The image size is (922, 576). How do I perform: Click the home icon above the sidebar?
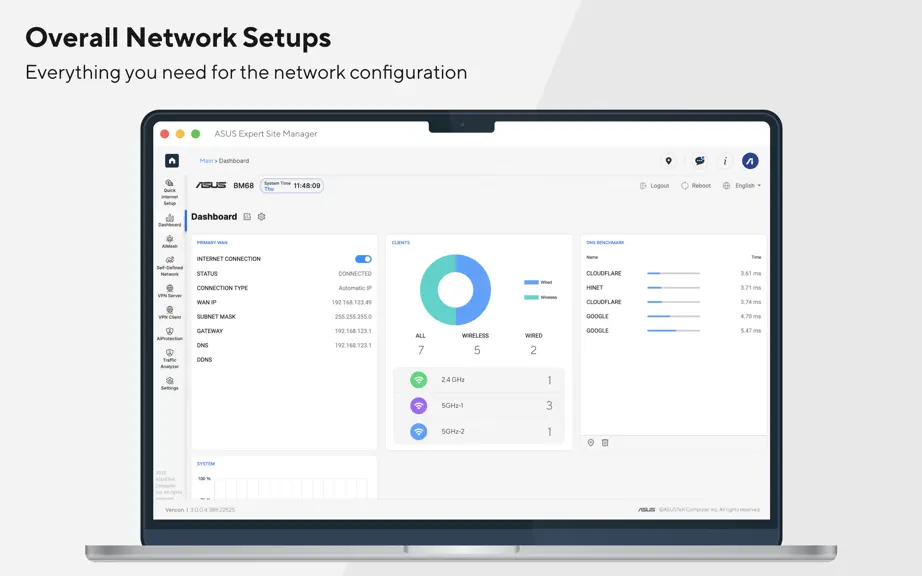[x=172, y=160]
